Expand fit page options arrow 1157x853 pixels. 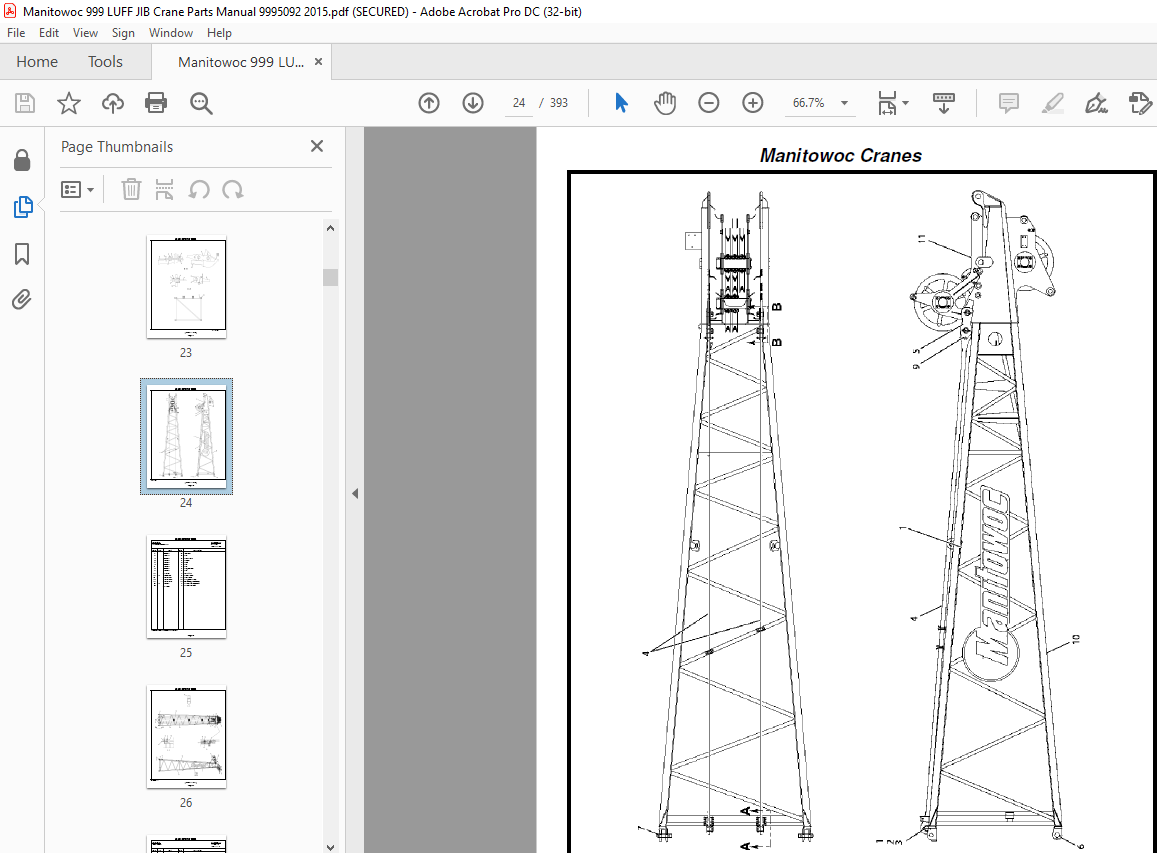(x=905, y=103)
